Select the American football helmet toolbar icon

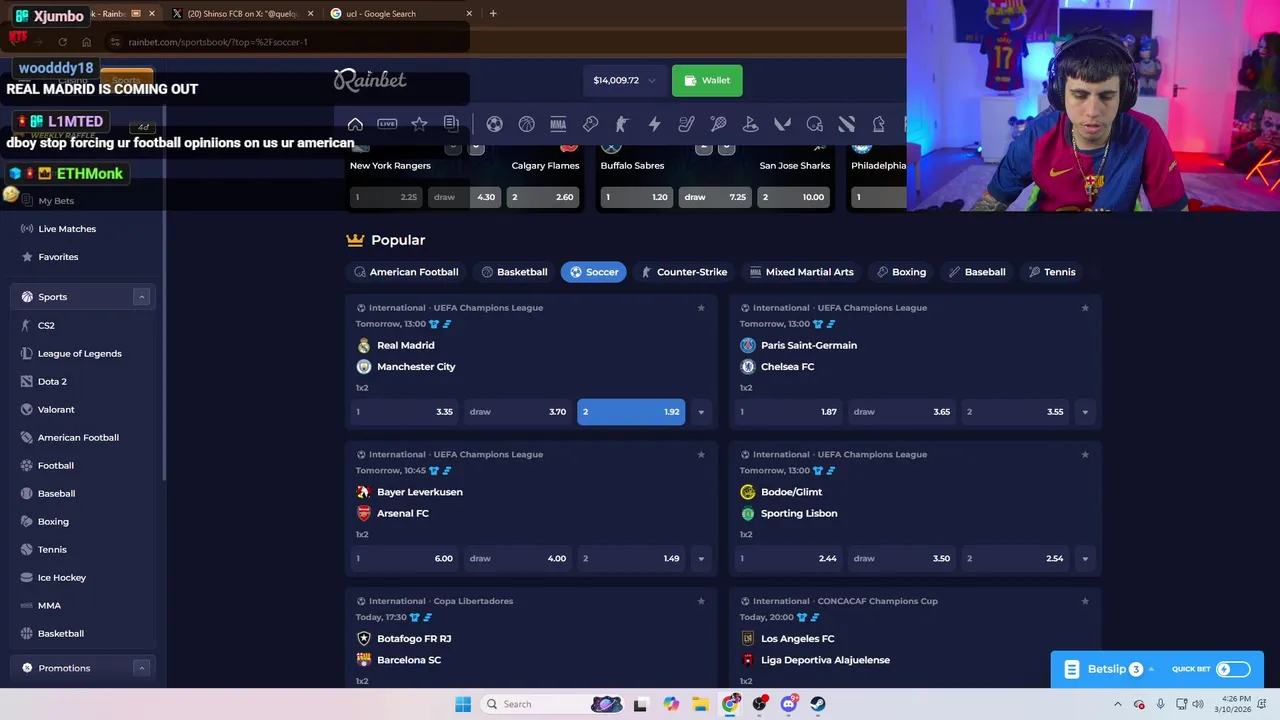tap(814, 124)
